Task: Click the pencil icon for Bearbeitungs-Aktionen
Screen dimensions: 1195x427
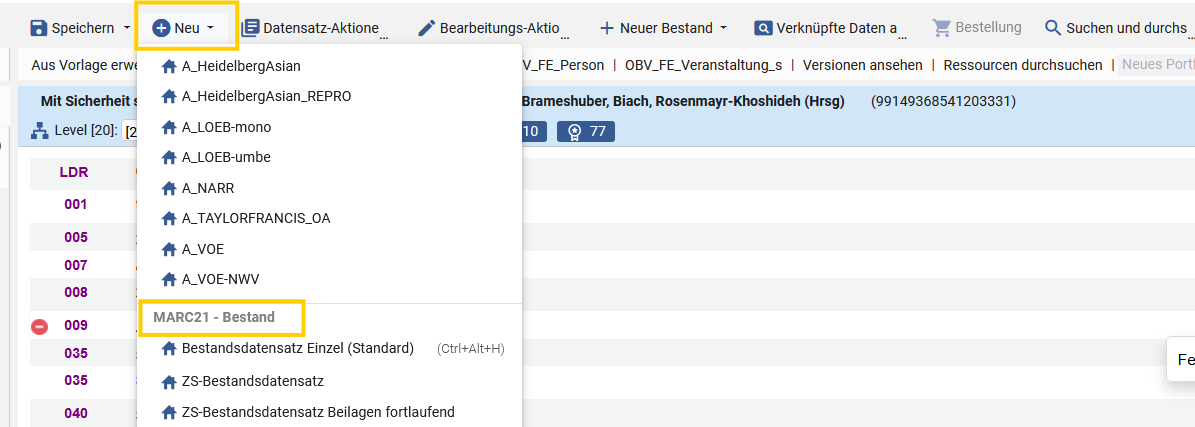Action: click(x=428, y=28)
